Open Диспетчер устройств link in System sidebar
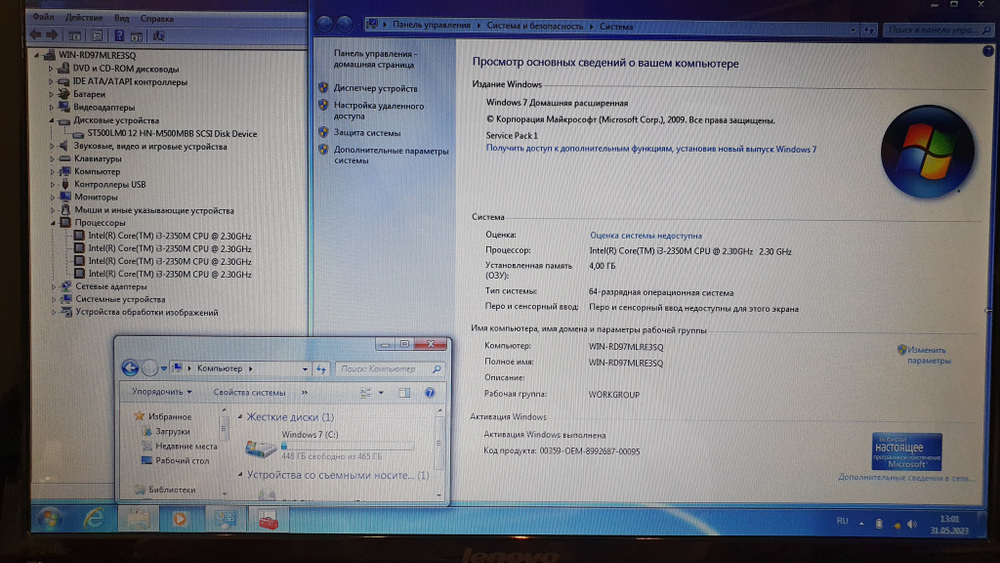 click(376, 89)
